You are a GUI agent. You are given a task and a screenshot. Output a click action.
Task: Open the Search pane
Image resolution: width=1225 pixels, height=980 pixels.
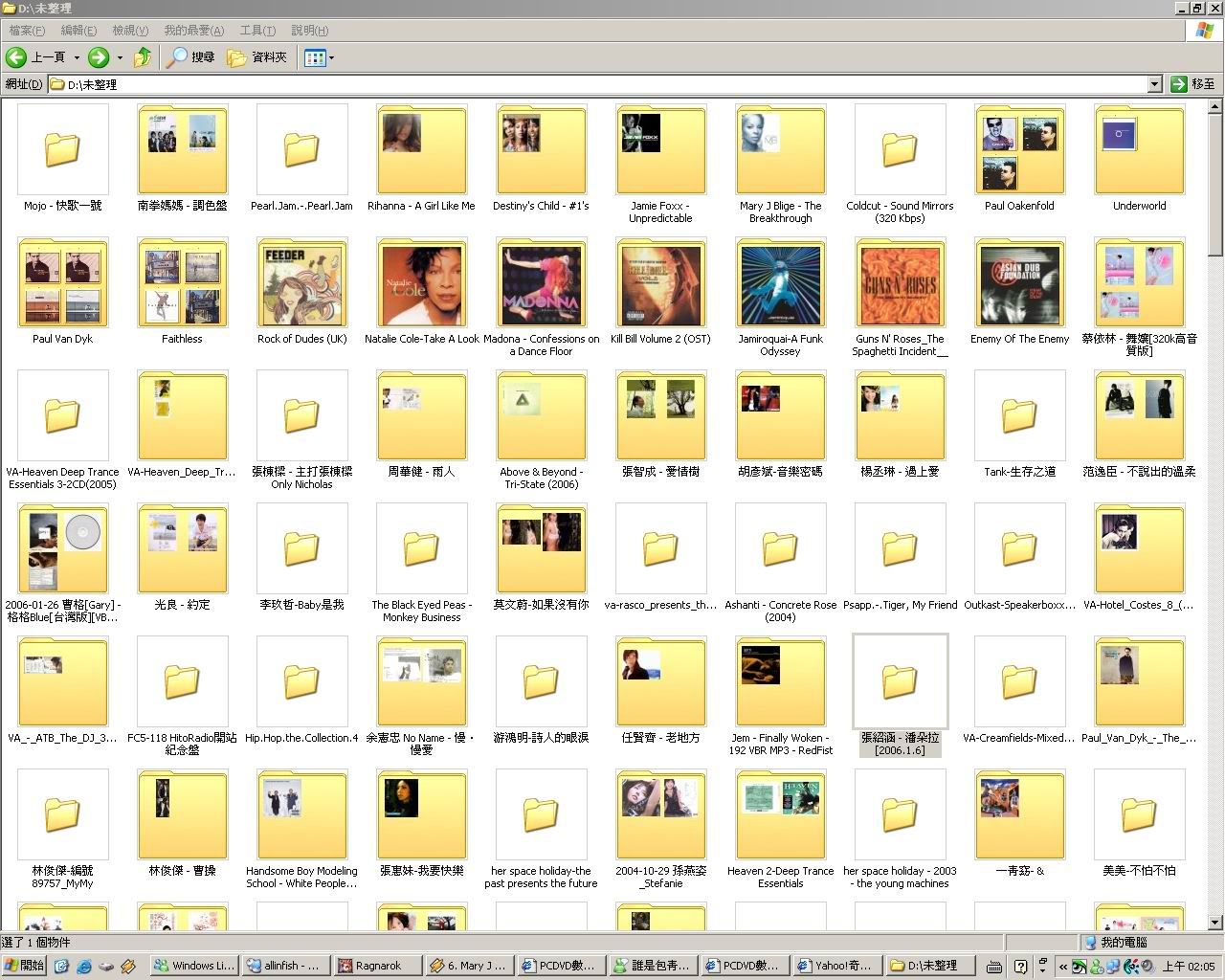(x=190, y=57)
